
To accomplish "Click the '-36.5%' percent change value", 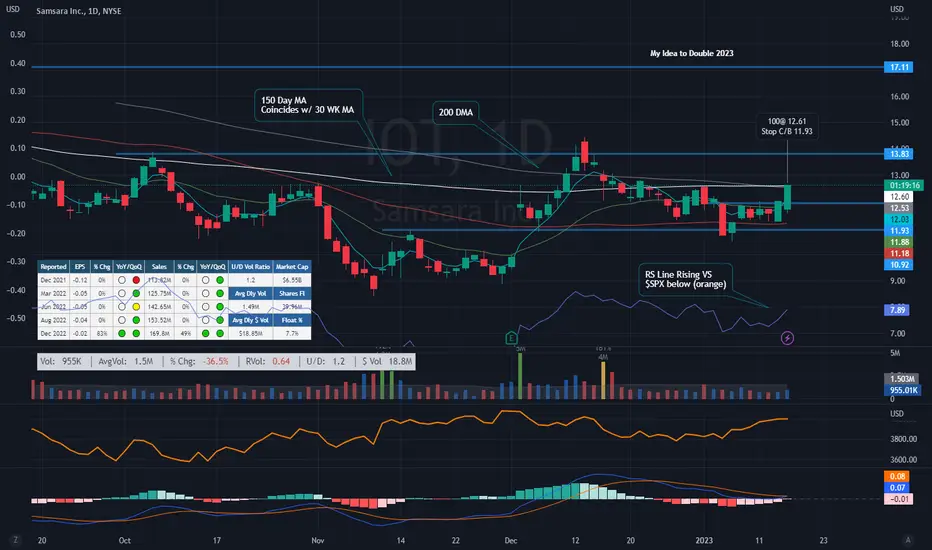I will 215,362.
